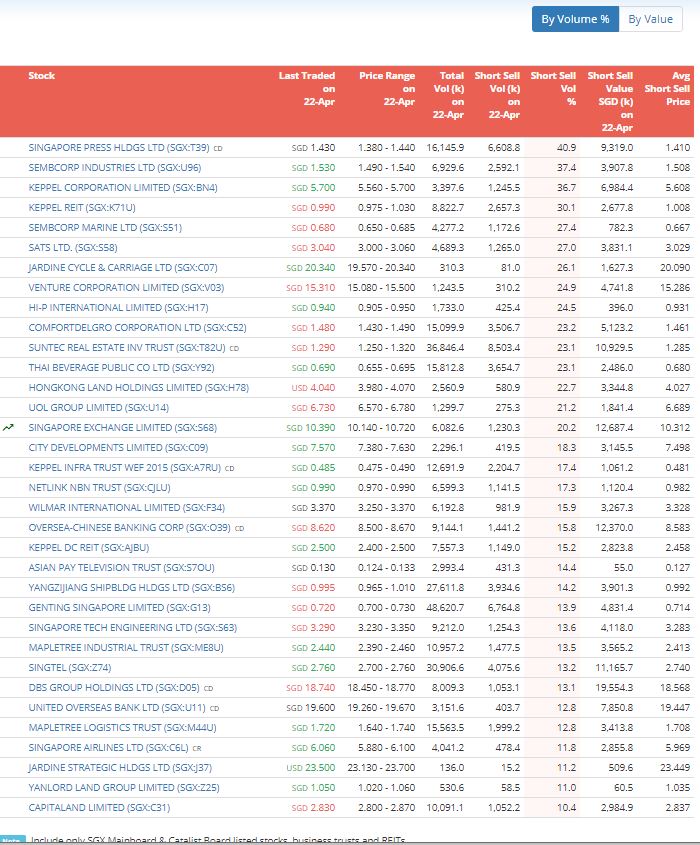Select Genting total volume 48,620.7
700x845 pixels.
point(445,607)
